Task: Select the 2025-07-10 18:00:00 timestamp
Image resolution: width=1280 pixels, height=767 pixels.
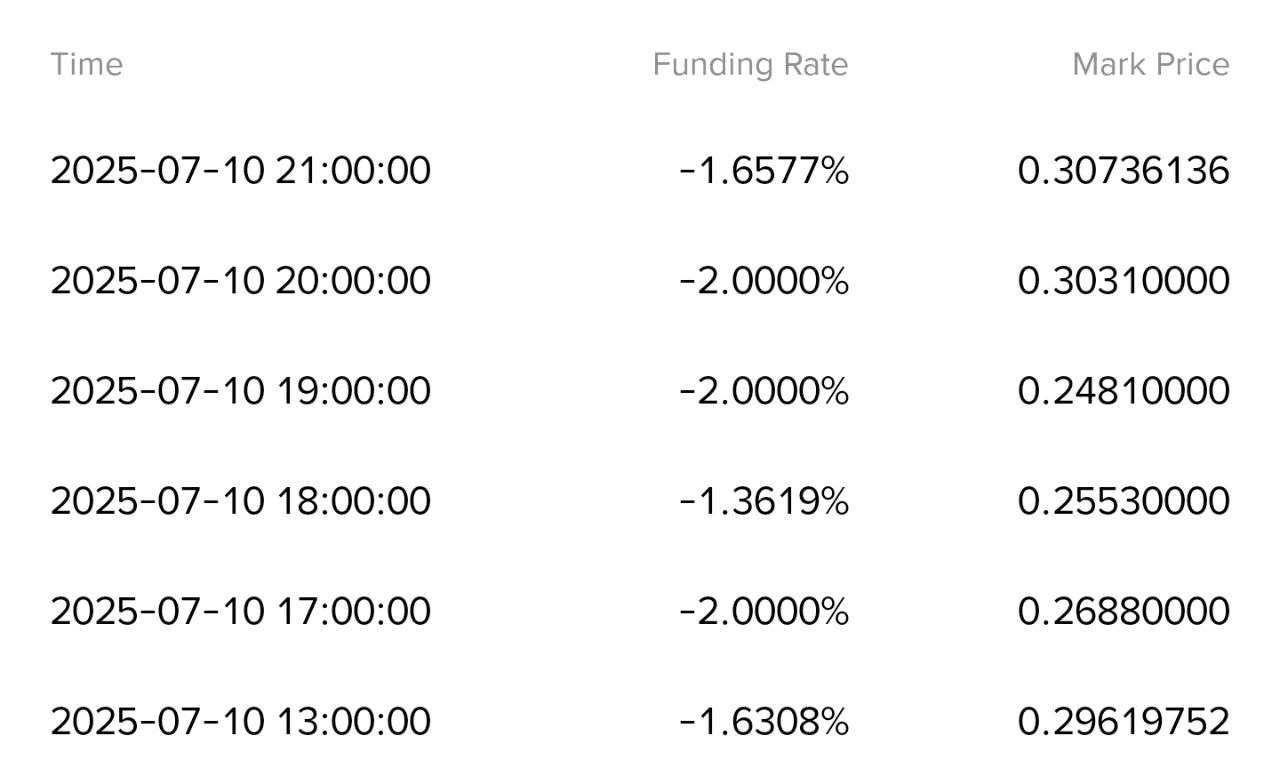Action: 241,500
